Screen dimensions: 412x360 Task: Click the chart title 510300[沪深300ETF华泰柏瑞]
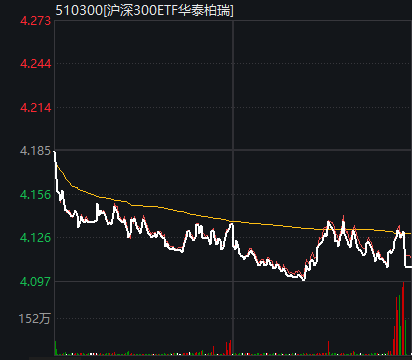tap(144, 10)
